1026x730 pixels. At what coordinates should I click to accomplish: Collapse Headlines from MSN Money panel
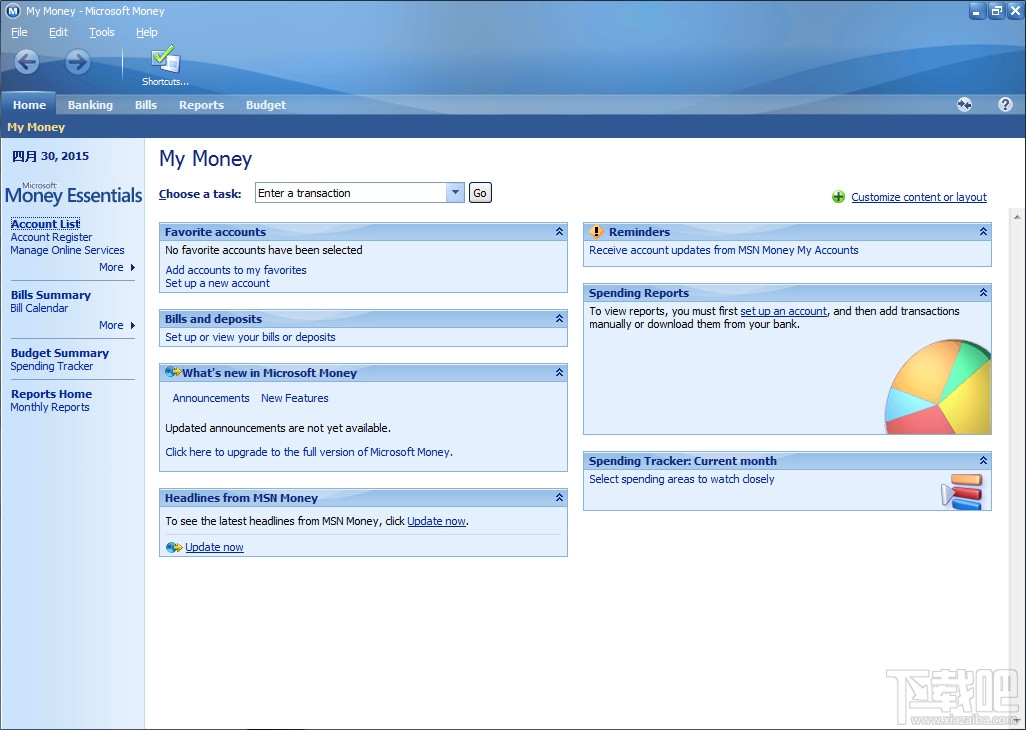(x=559, y=498)
